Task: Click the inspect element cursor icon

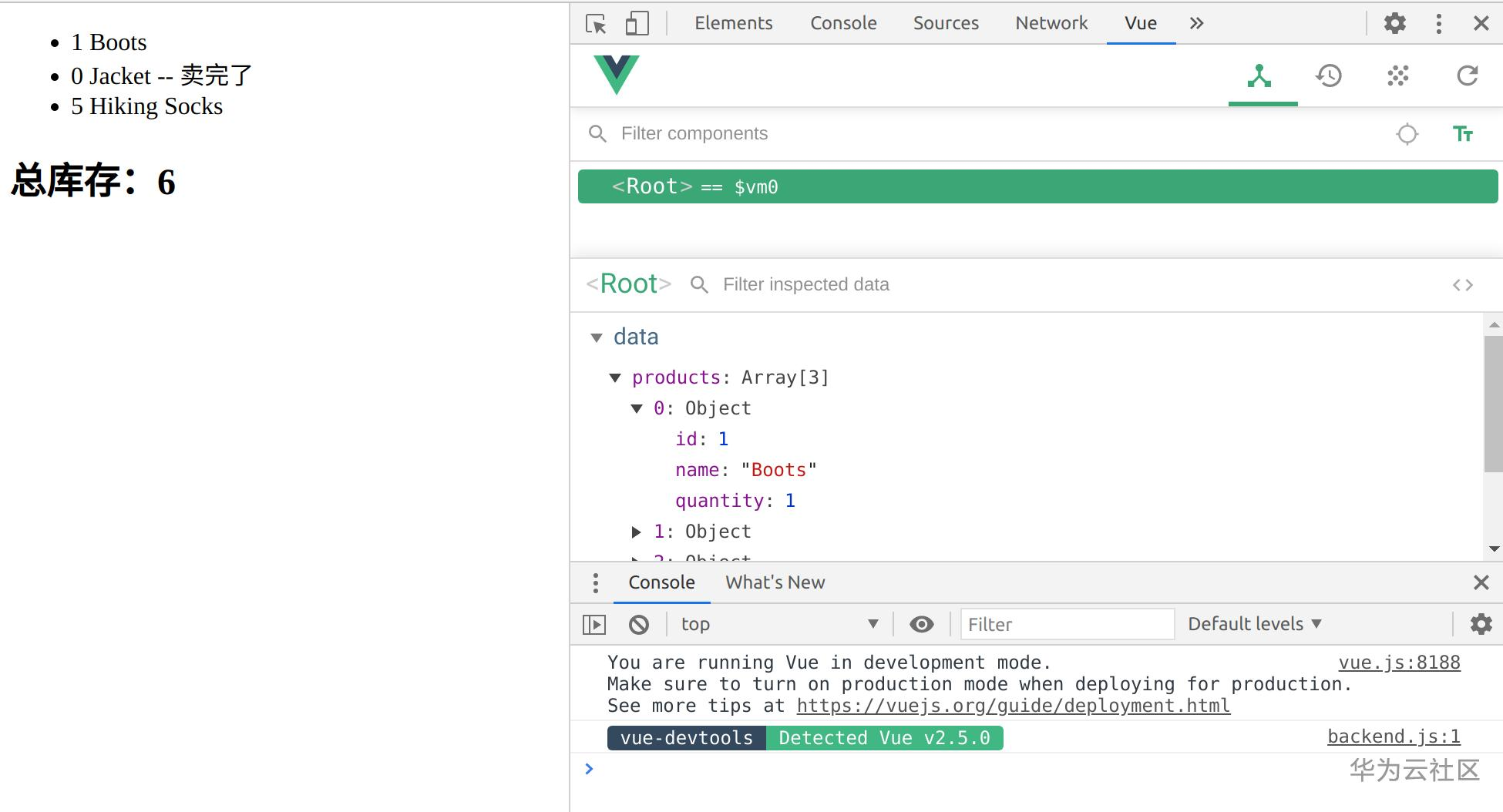Action: point(596,24)
